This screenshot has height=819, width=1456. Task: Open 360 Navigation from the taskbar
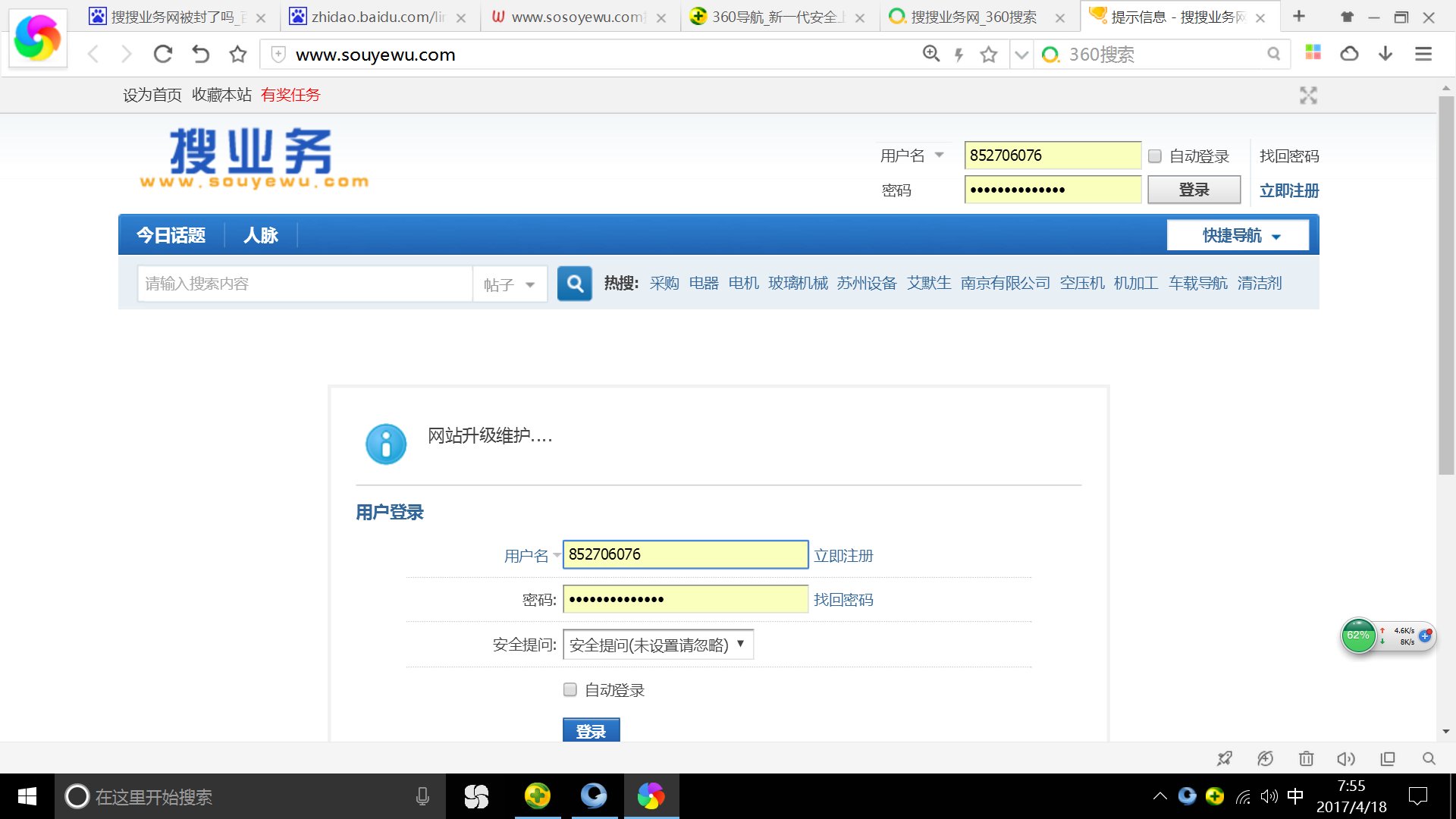[x=538, y=796]
